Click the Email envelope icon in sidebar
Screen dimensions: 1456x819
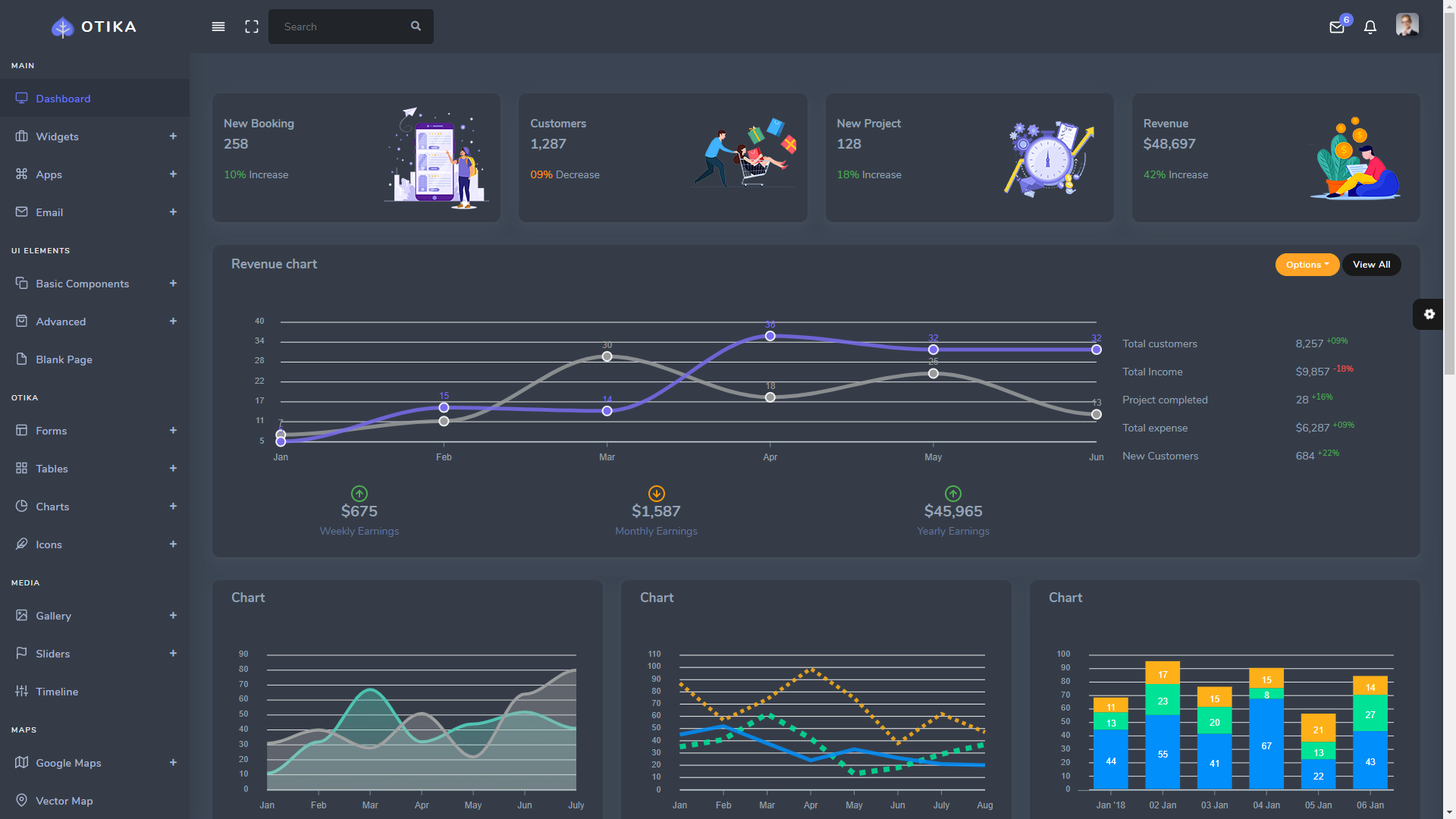22,212
